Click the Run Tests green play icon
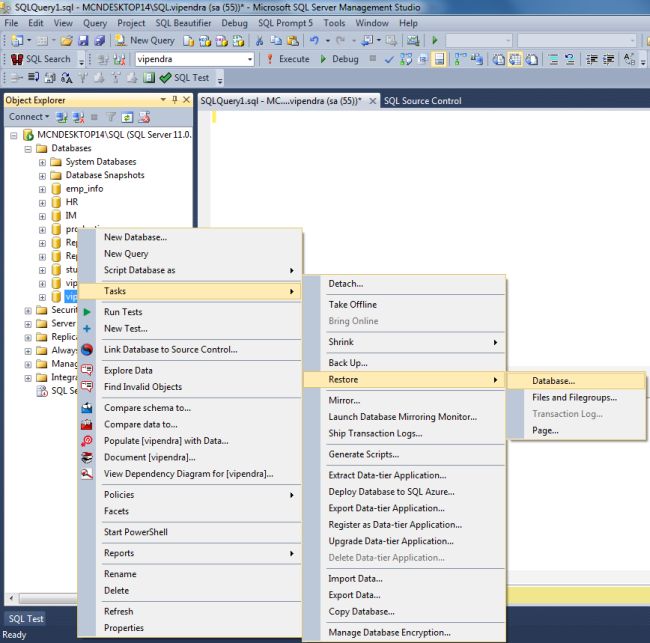The width and height of the screenshot is (650, 643). [87, 312]
